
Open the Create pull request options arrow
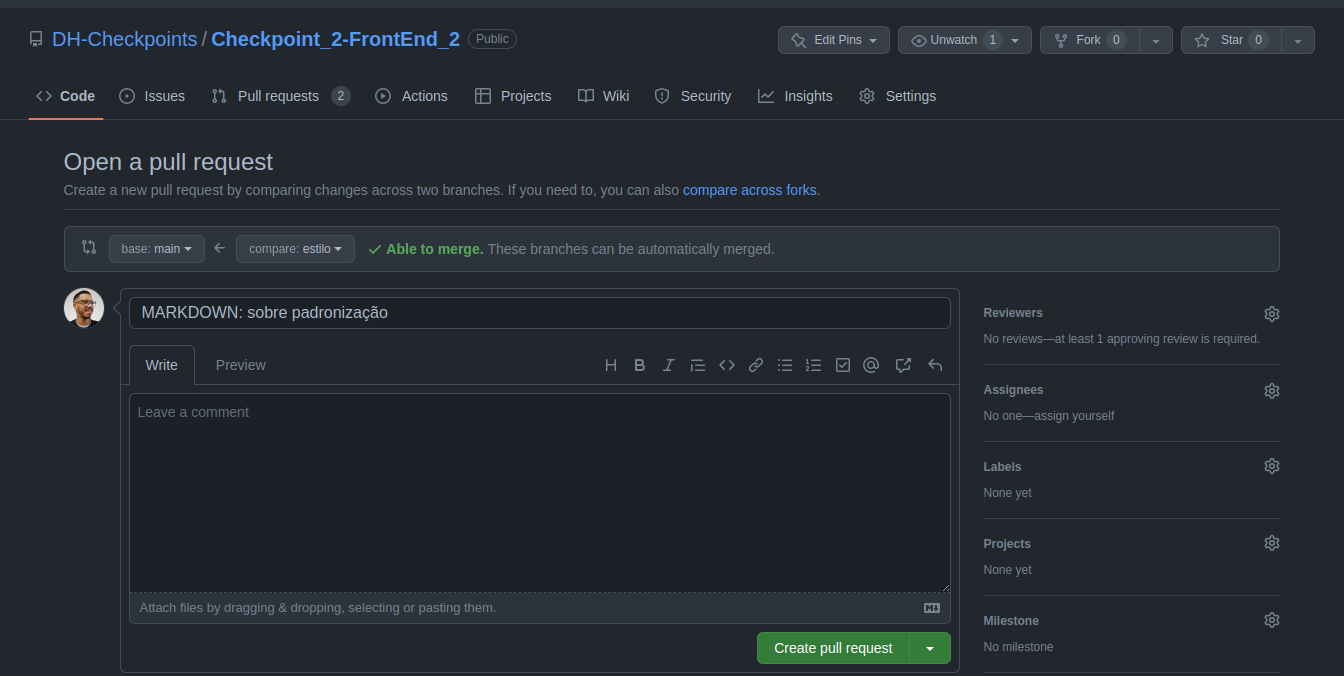[930, 648]
